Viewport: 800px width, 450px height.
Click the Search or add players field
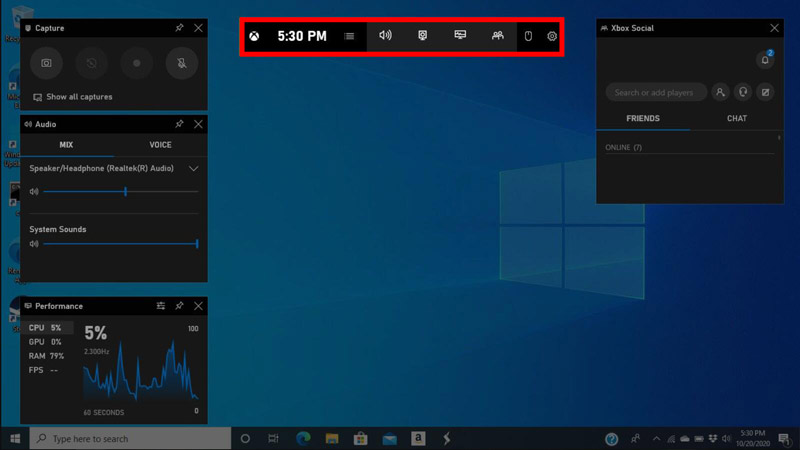655,92
